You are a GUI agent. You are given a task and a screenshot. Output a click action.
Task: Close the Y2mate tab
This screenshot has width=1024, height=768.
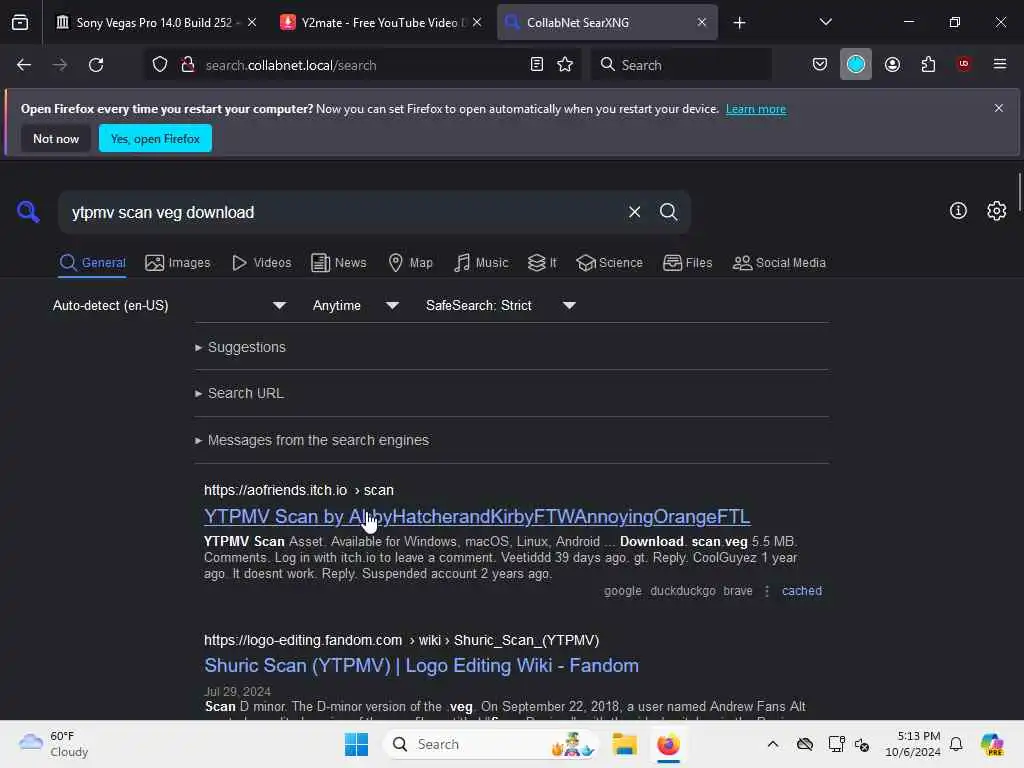(x=477, y=22)
